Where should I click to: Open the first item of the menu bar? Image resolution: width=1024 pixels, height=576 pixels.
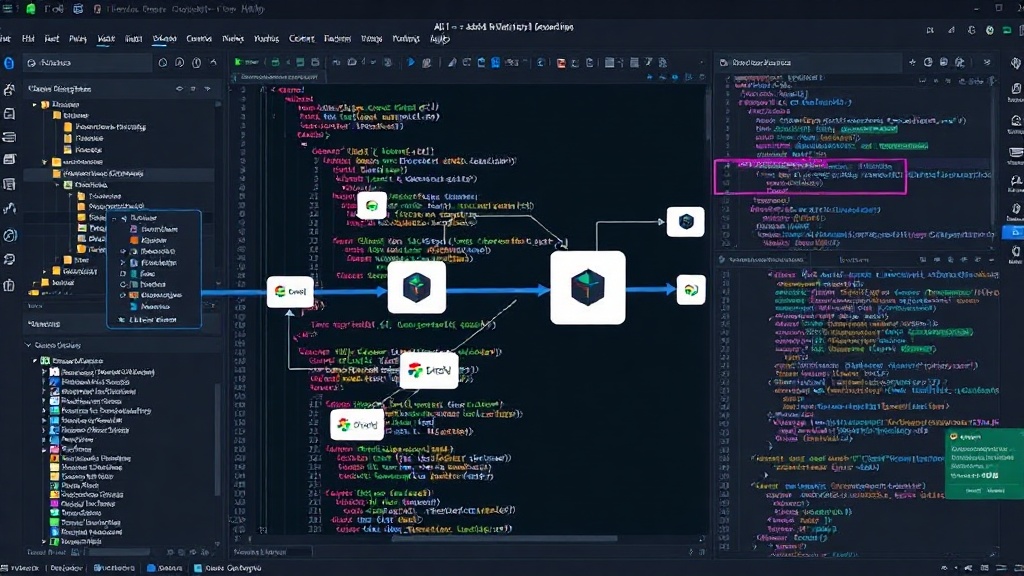coord(5,39)
